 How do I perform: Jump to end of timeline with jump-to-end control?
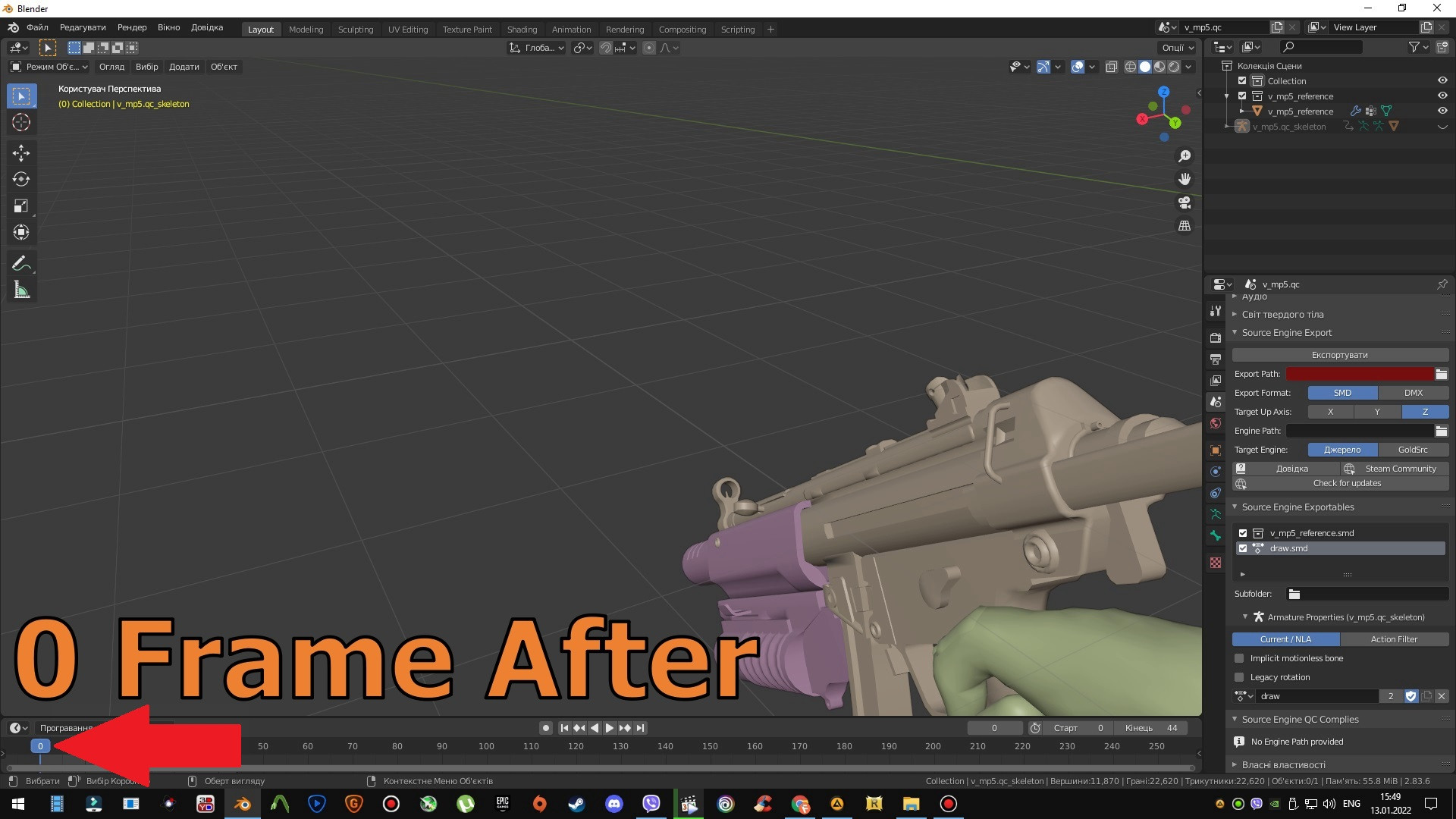(x=641, y=727)
